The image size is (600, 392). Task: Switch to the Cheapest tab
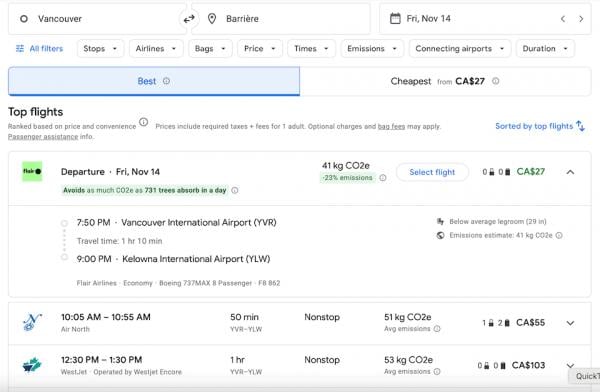point(445,81)
